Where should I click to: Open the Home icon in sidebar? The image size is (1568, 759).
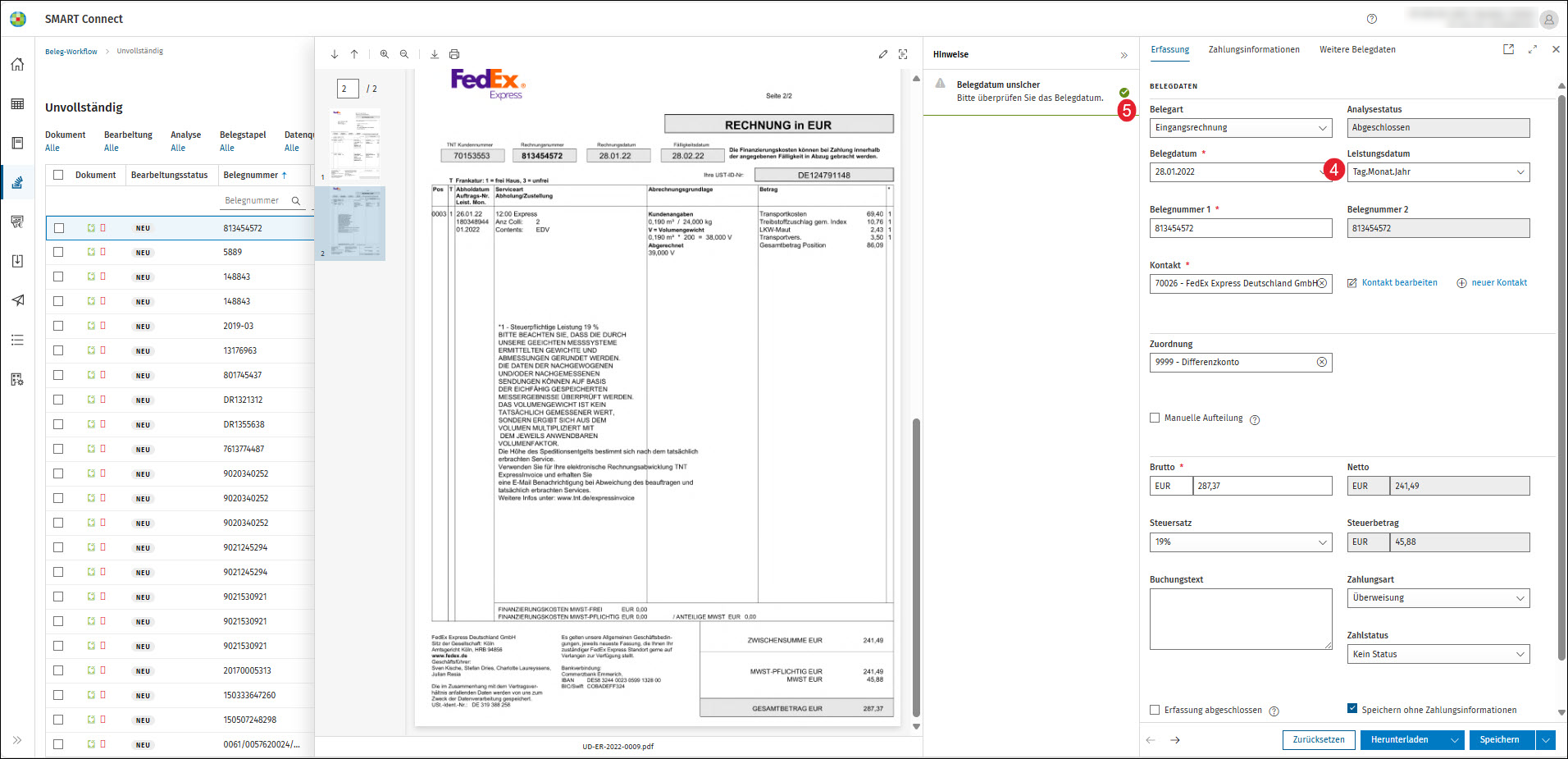[x=17, y=64]
